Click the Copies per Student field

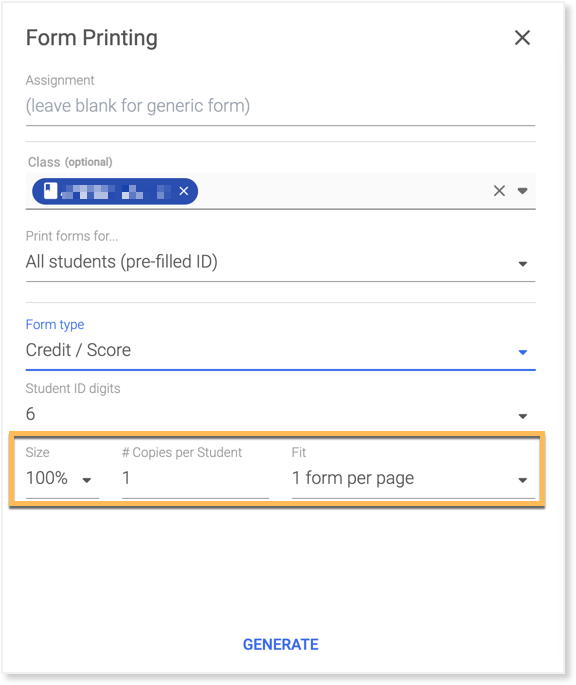pyautogui.click(x=195, y=478)
